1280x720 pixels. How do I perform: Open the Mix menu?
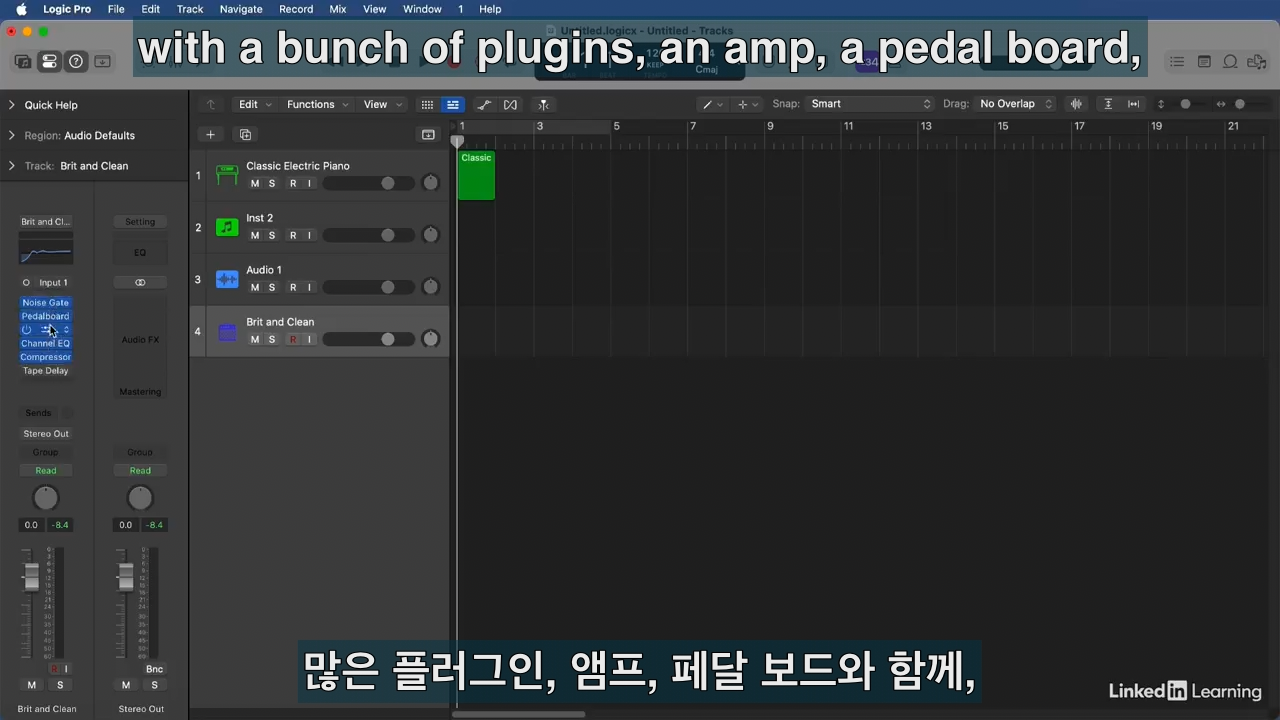pyautogui.click(x=338, y=9)
